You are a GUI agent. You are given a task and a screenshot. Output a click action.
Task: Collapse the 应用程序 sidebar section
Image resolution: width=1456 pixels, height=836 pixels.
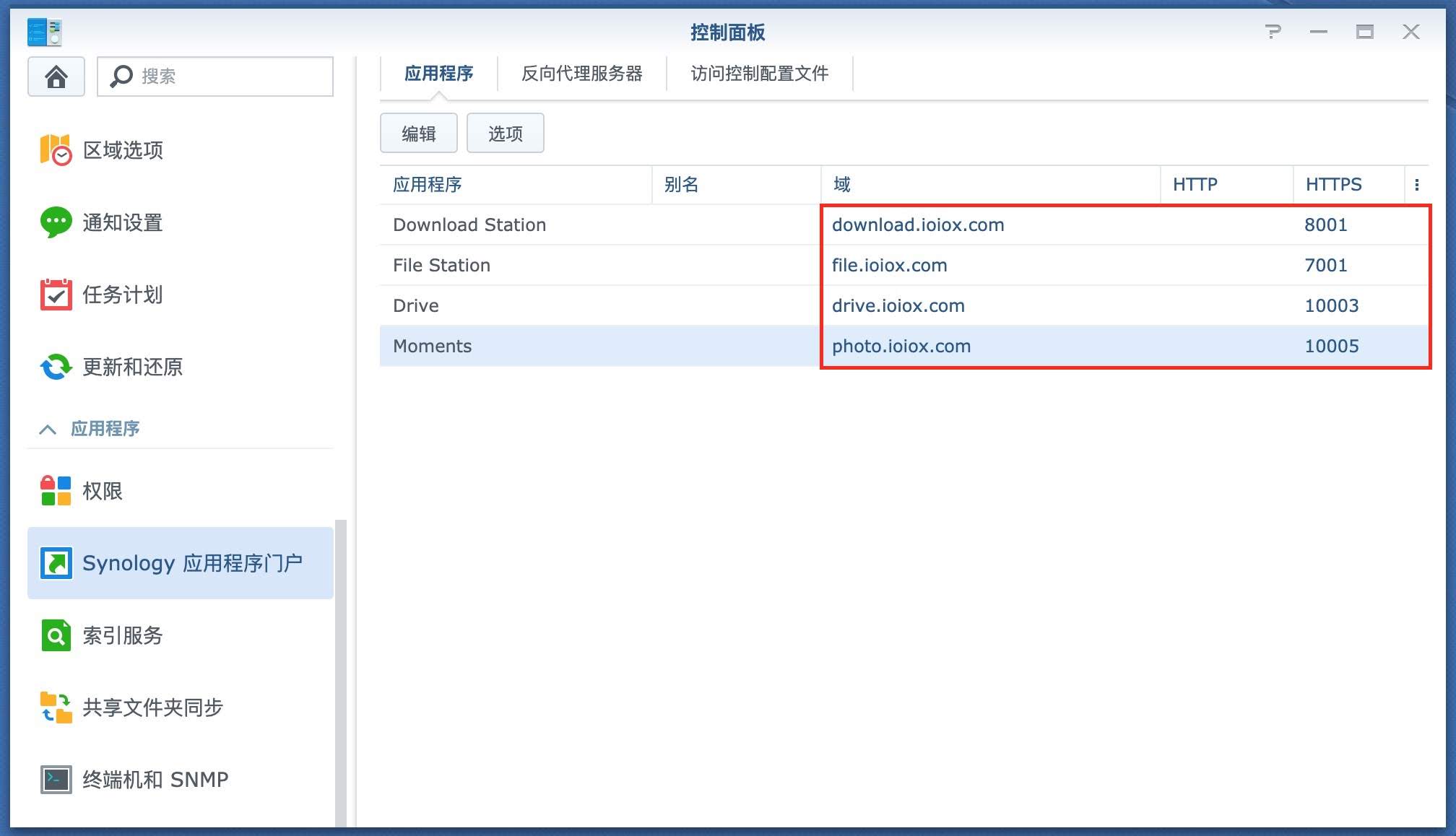click(48, 430)
